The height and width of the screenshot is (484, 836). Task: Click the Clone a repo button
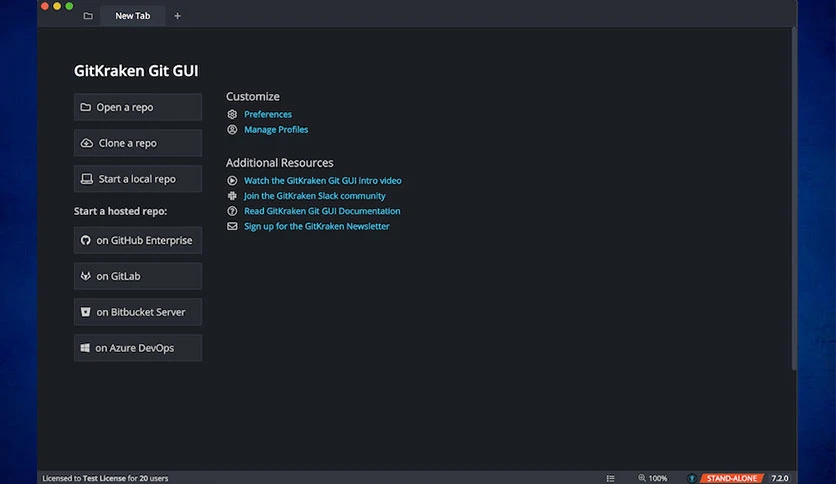point(138,143)
